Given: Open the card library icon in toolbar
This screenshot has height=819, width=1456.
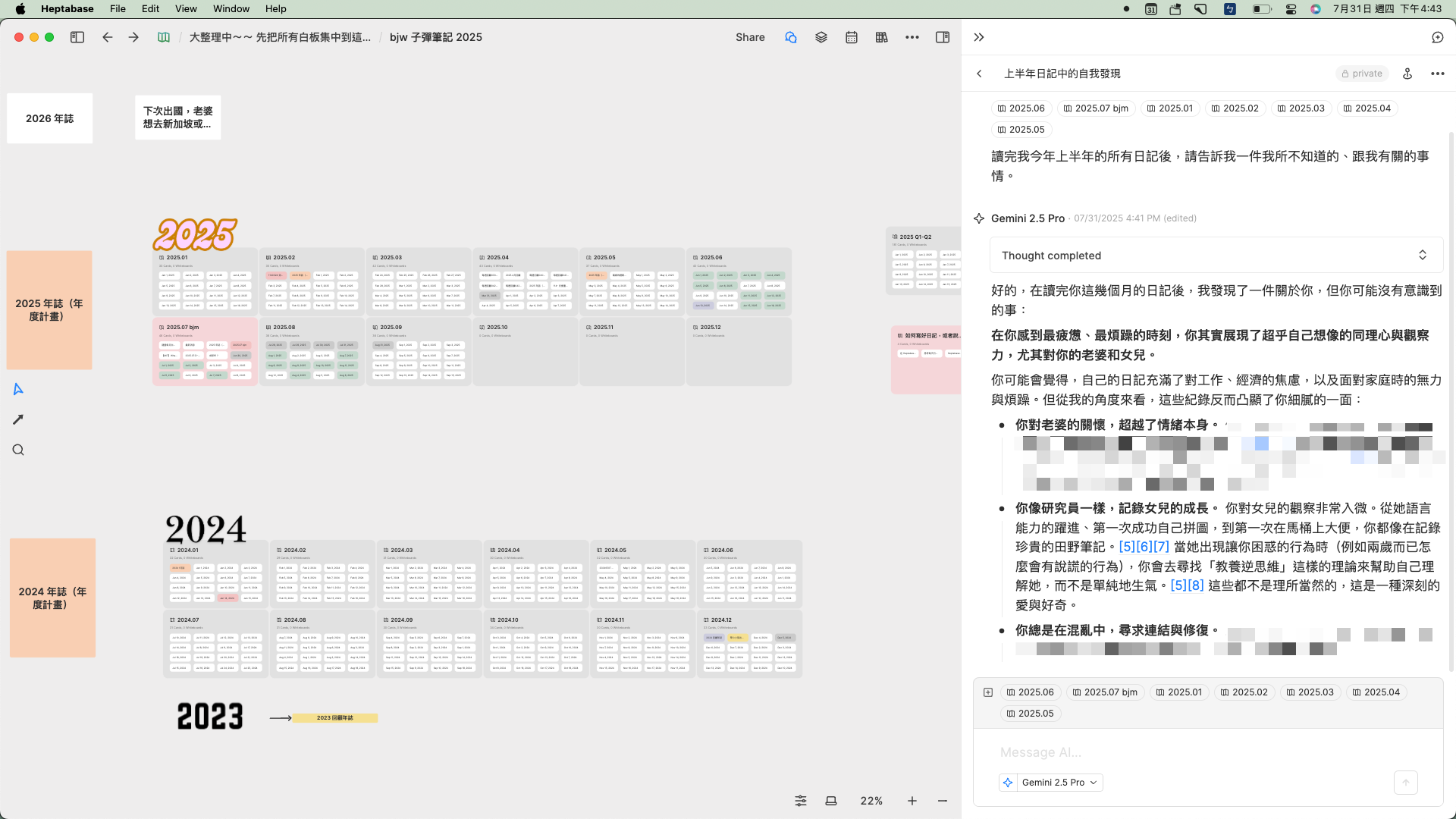Looking at the screenshot, I should tap(881, 37).
